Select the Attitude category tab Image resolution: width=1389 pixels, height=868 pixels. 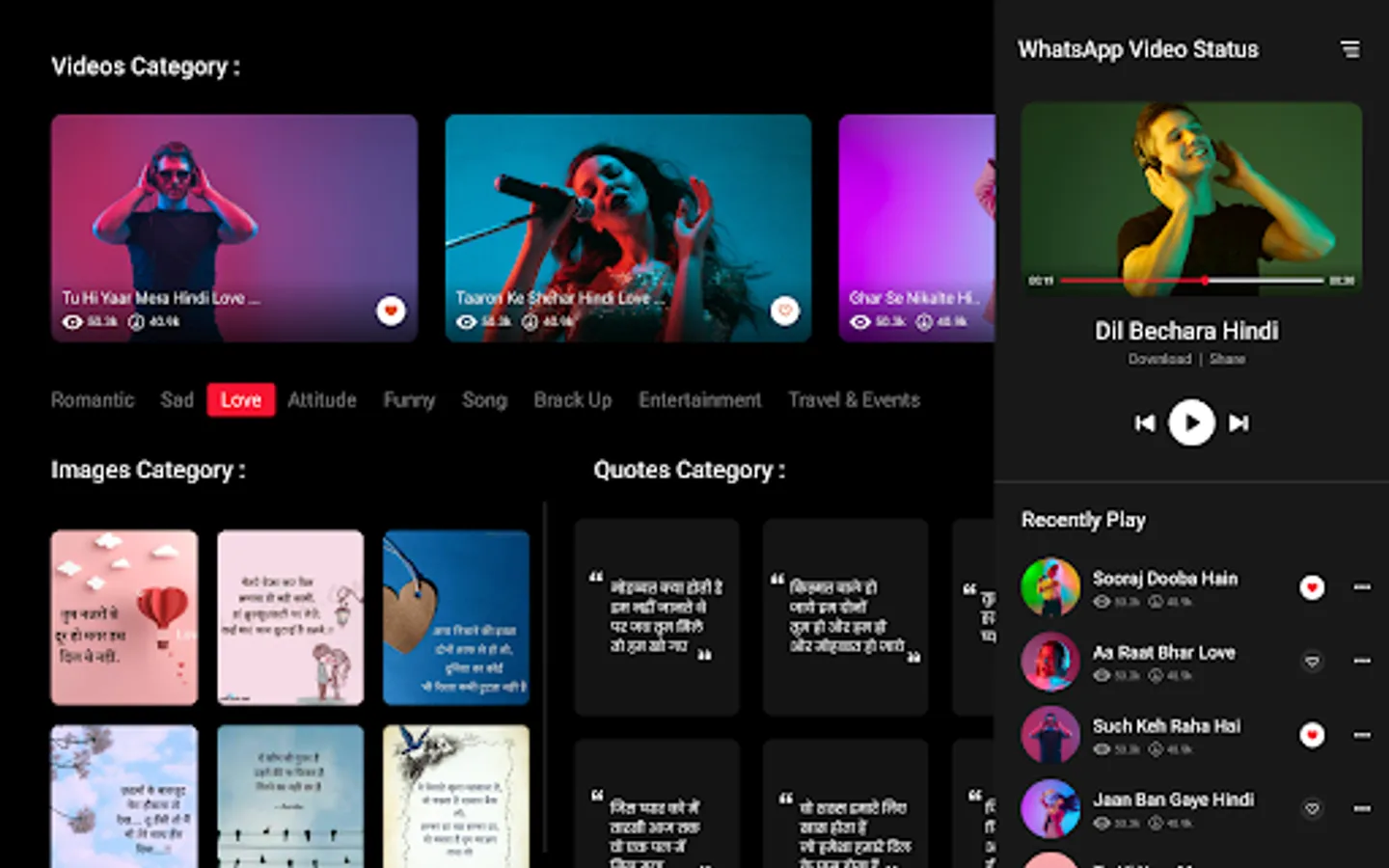pos(322,400)
